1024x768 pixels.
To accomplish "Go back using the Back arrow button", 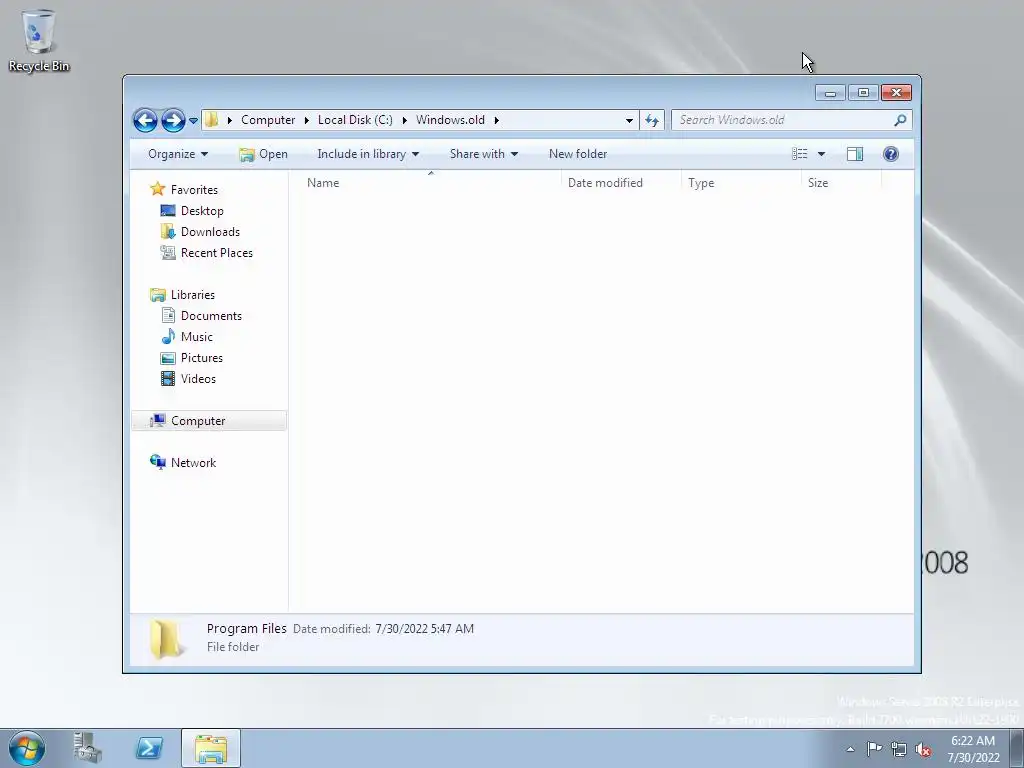I will point(145,120).
